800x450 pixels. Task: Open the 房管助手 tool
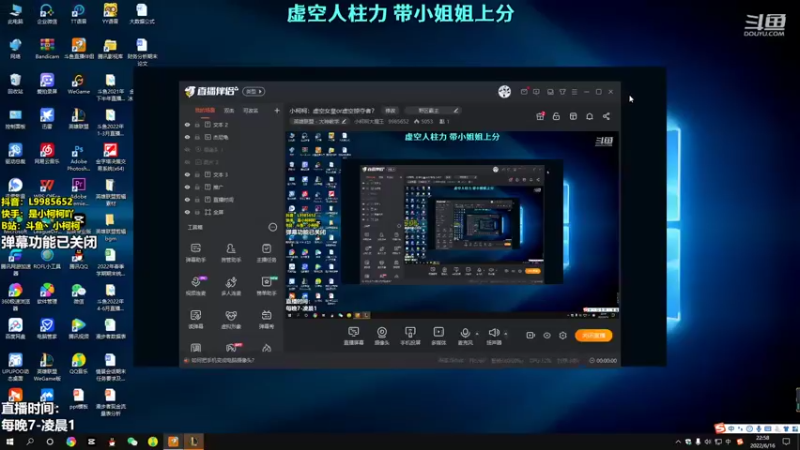(x=231, y=253)
